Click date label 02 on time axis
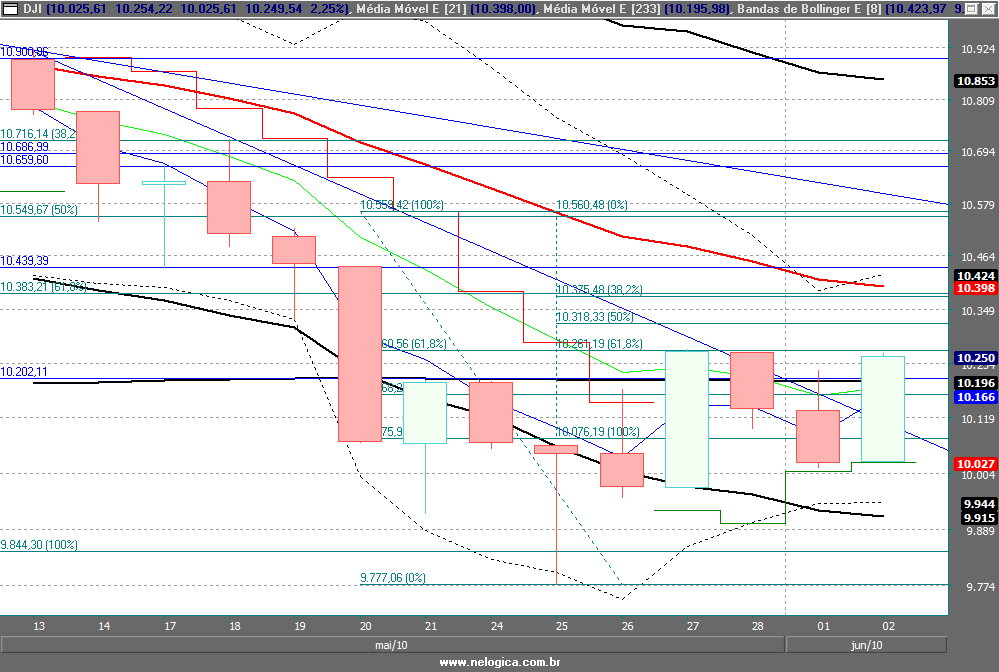 point(889,626)
